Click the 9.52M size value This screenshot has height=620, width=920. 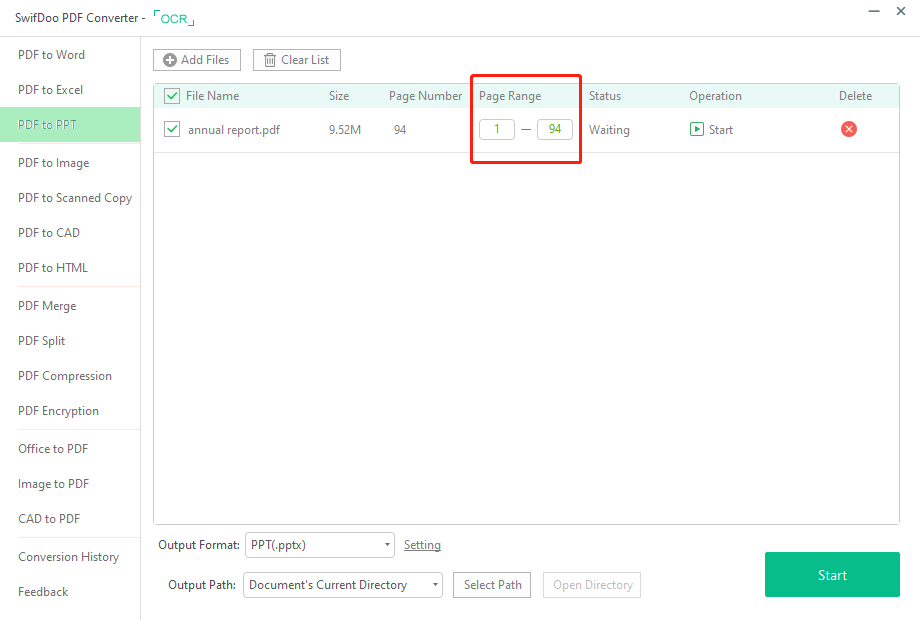[x=345, y=130]
